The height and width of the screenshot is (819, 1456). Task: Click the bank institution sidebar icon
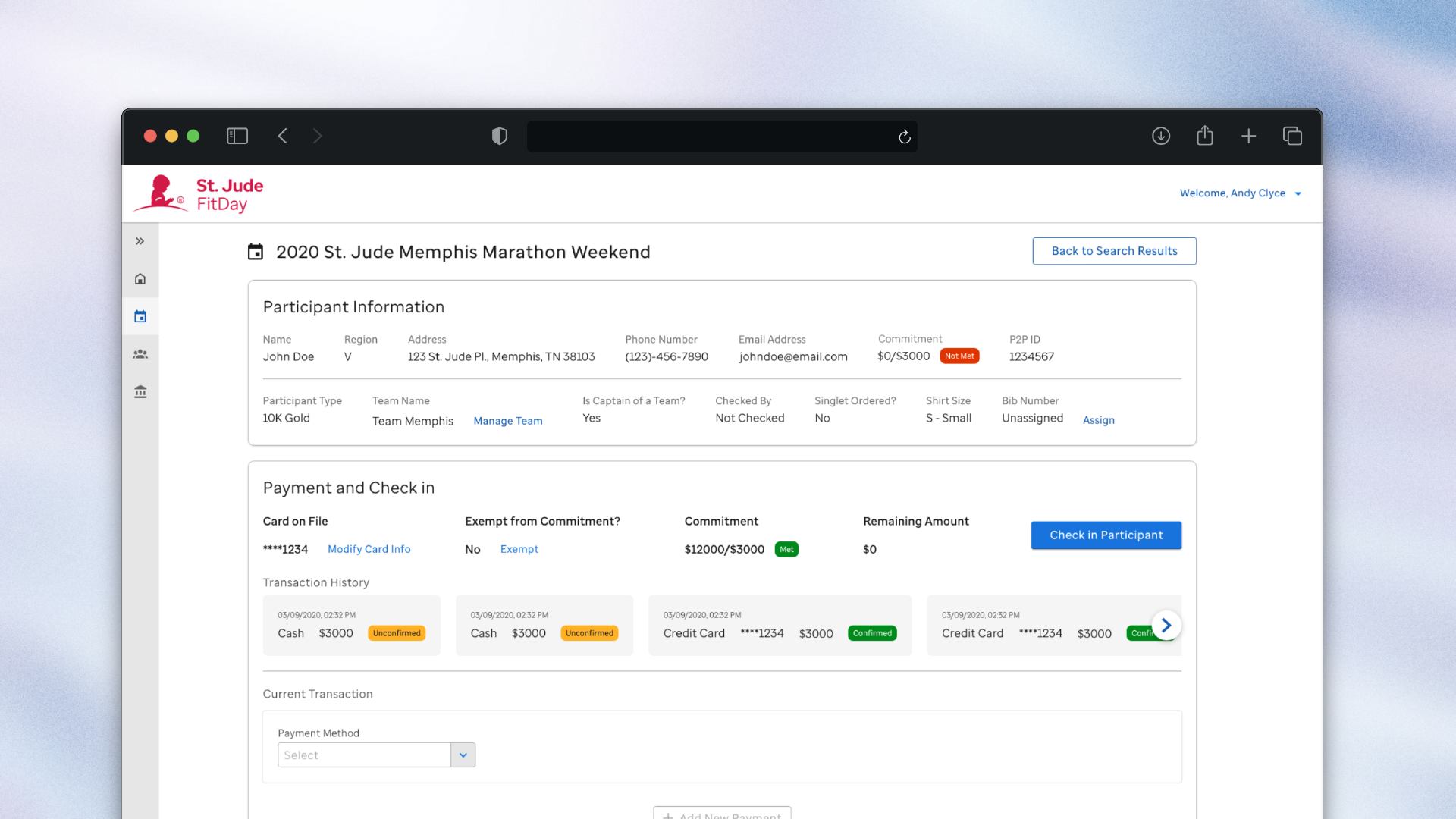140,392
